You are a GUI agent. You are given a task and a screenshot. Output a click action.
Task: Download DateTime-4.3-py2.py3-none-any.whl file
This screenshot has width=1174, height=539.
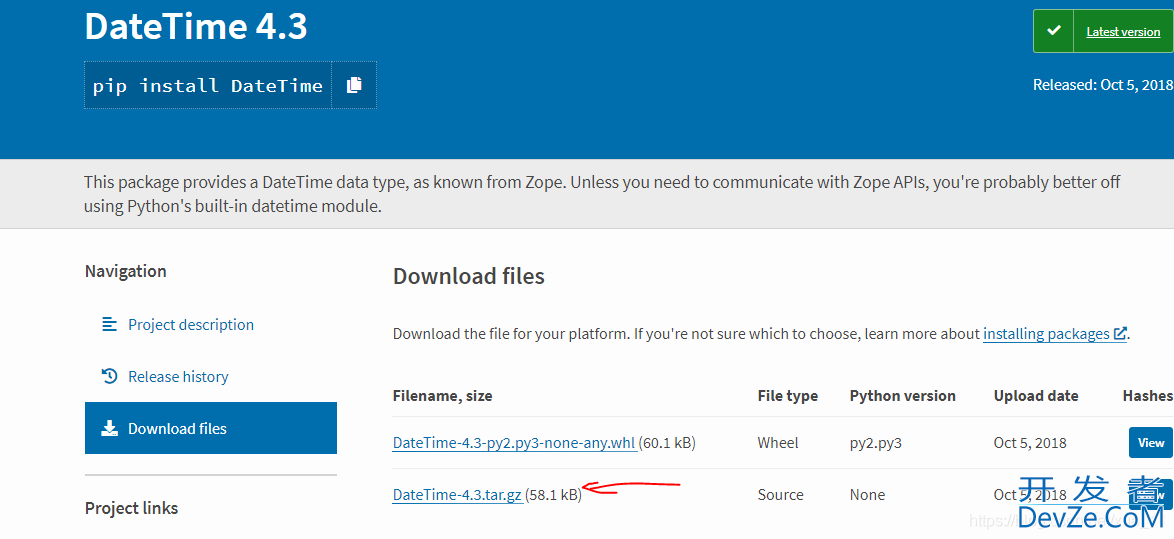click(x=514, y=443)
